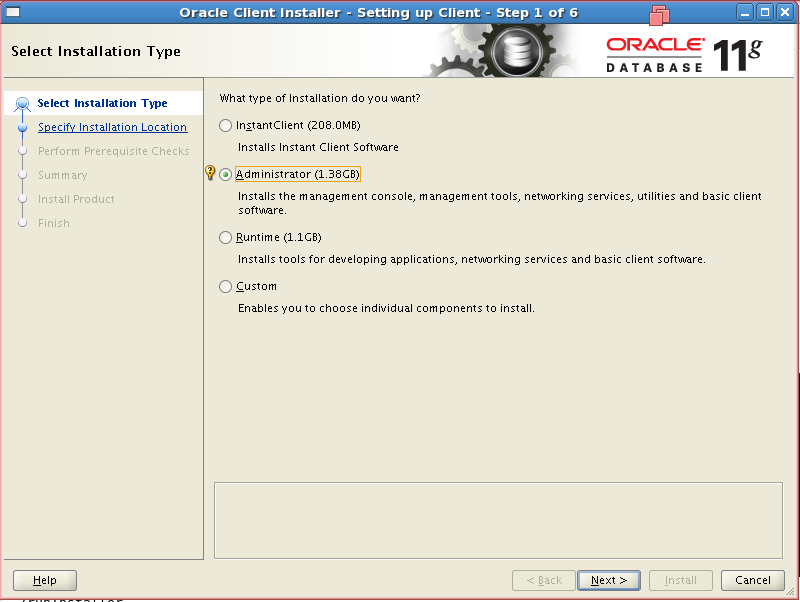The image size is (800, 602).
Task: Open the Help button
Action: point(45,581)
